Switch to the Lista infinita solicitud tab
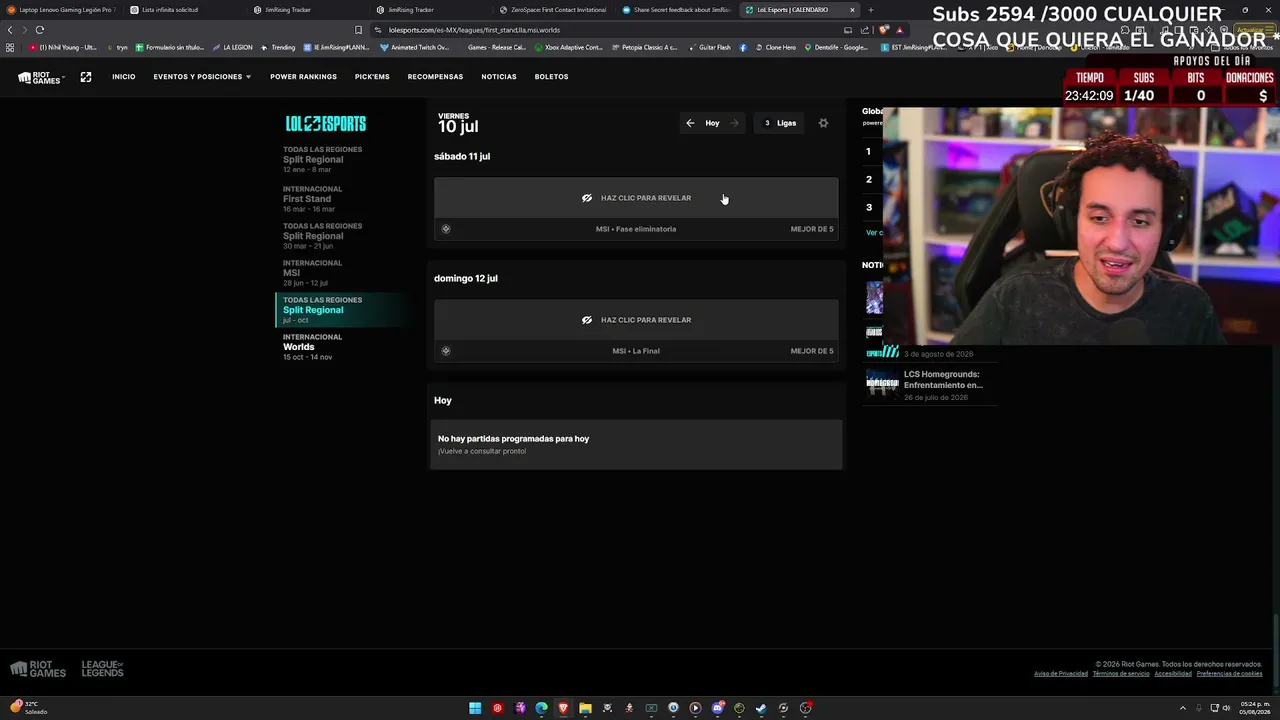This screenshot has height=720, width=1280. pyautogui.click(x=184, y=10)
